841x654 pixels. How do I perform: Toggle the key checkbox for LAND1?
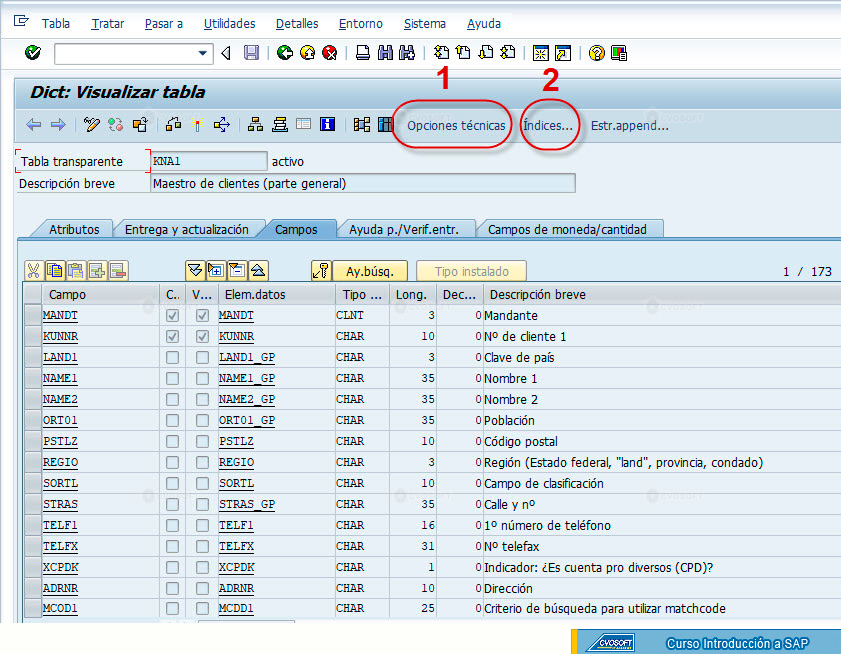[172, 357]
